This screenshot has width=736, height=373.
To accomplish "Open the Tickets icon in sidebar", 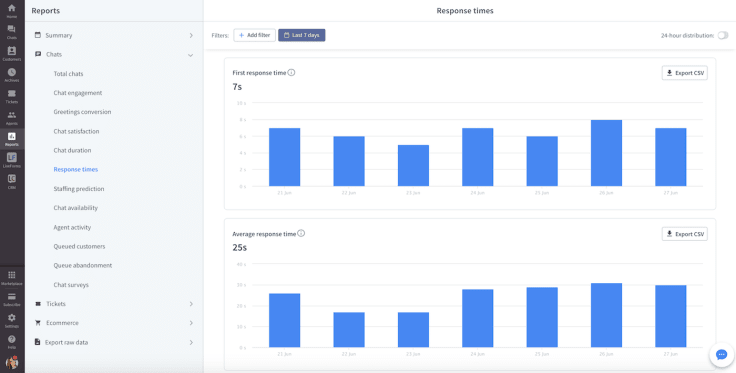I will pyautogui.click(x=12, y=93).
